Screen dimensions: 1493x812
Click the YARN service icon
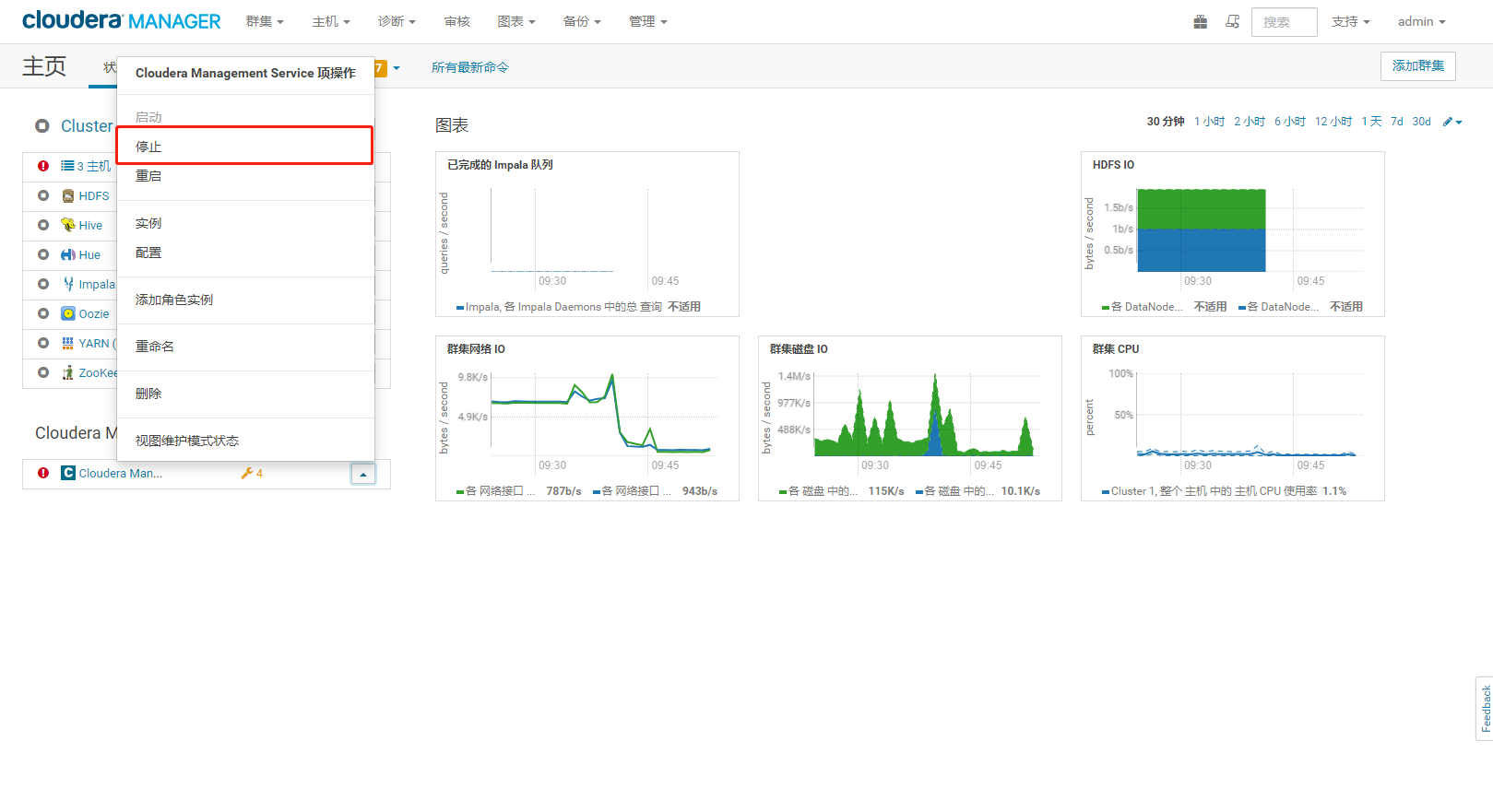pyautogui.click(x=68, y=343)
